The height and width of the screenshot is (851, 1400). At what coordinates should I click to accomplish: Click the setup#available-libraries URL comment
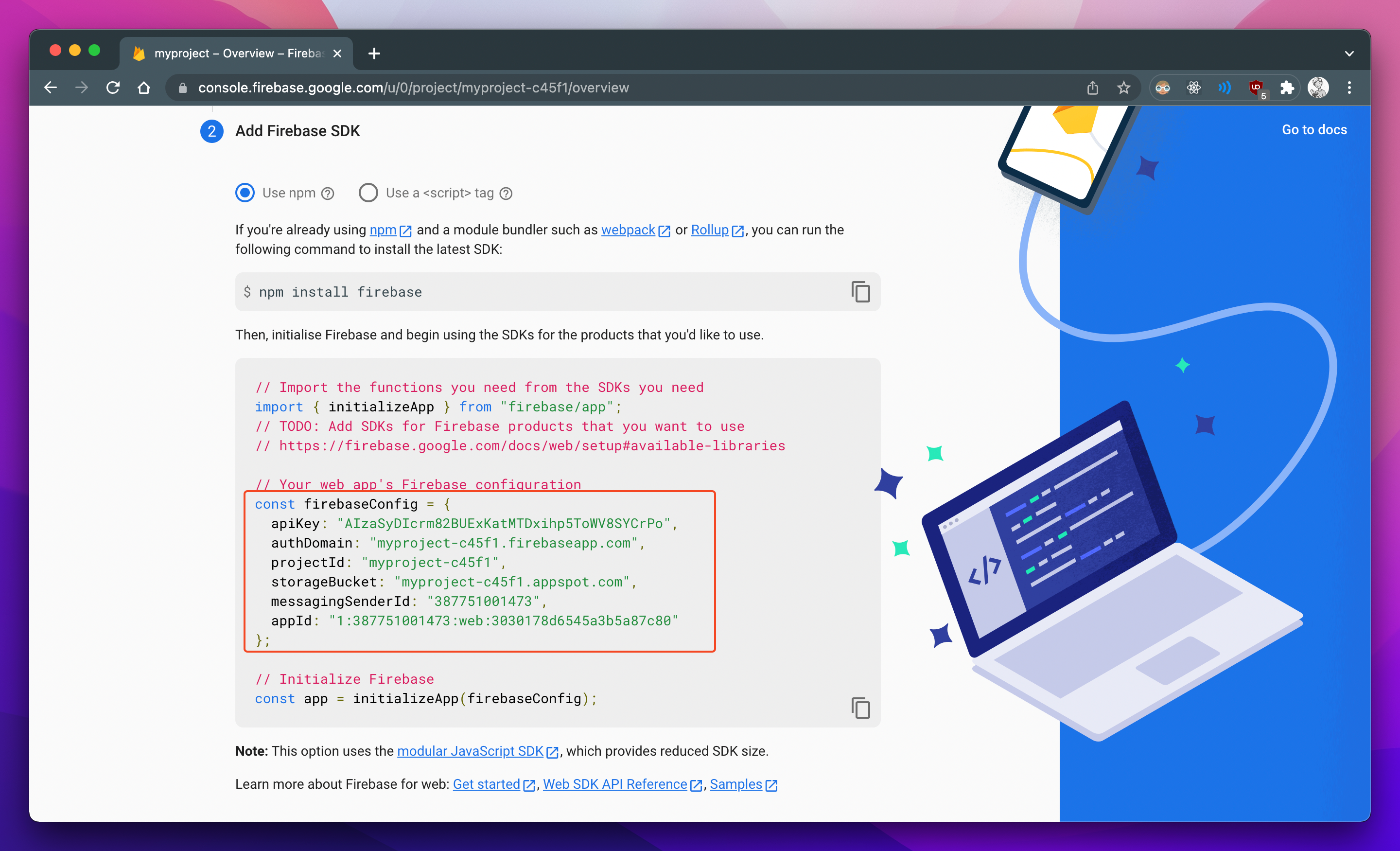click(x=520, y=445)
